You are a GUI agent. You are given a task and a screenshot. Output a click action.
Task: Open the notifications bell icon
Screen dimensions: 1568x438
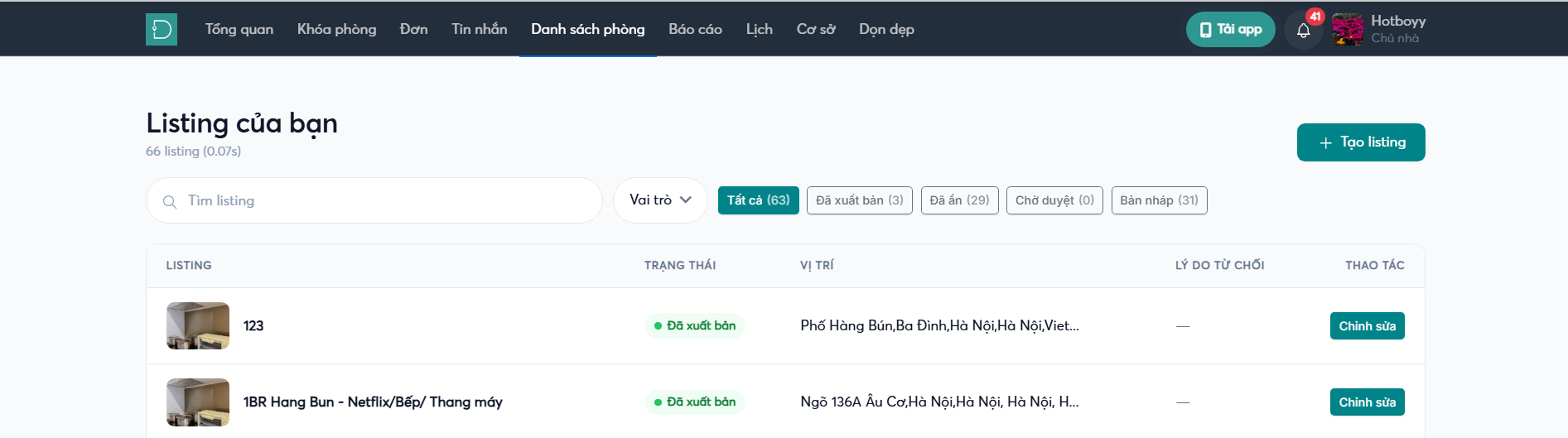click(1303, 31)
